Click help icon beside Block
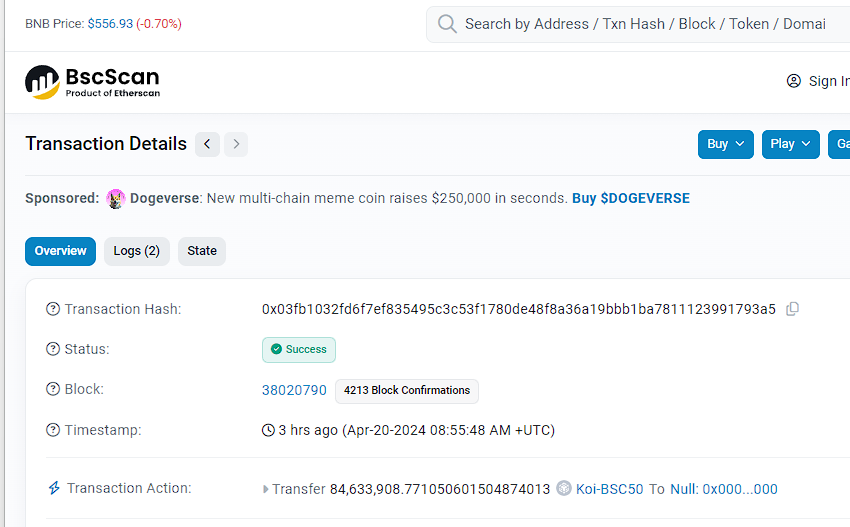The image size is (850, 527). [x=53, y=389]
